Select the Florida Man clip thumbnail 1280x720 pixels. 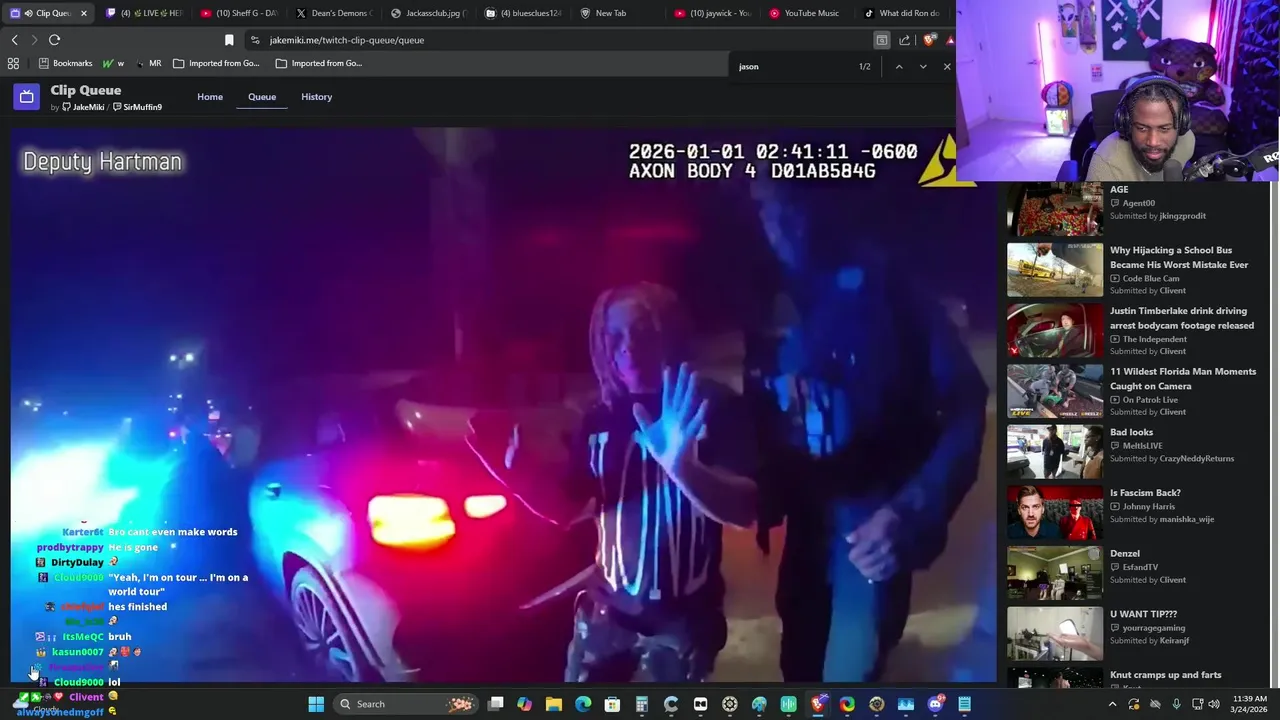[x=1055, y=391]
